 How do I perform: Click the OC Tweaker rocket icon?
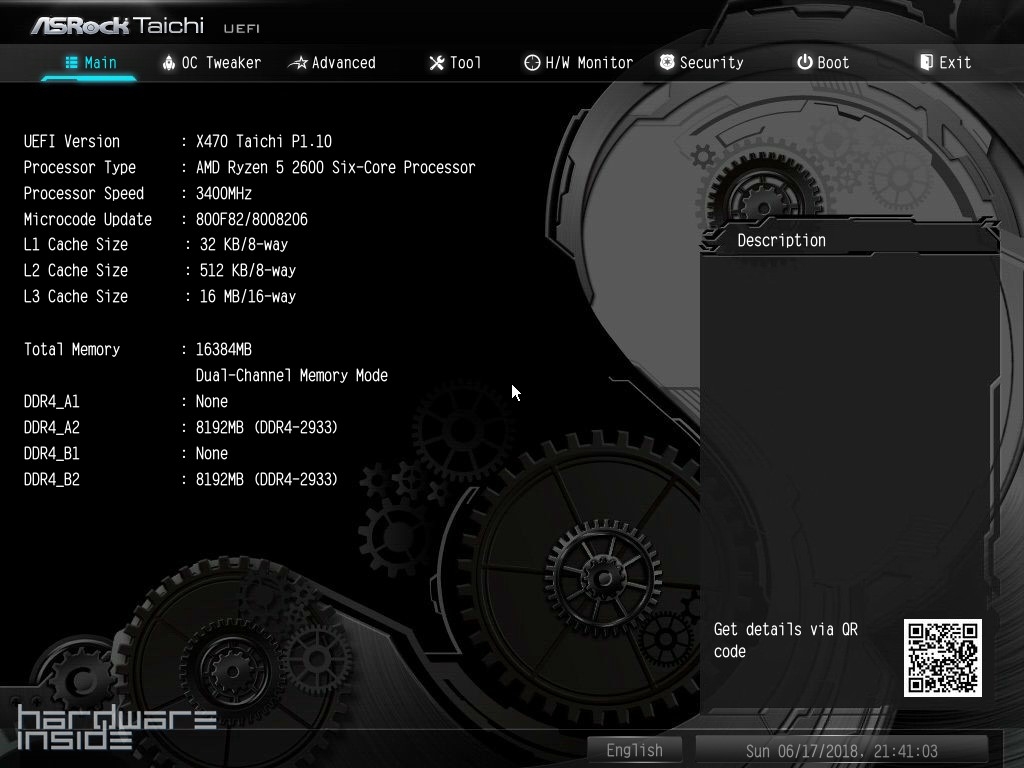point(168,62)
